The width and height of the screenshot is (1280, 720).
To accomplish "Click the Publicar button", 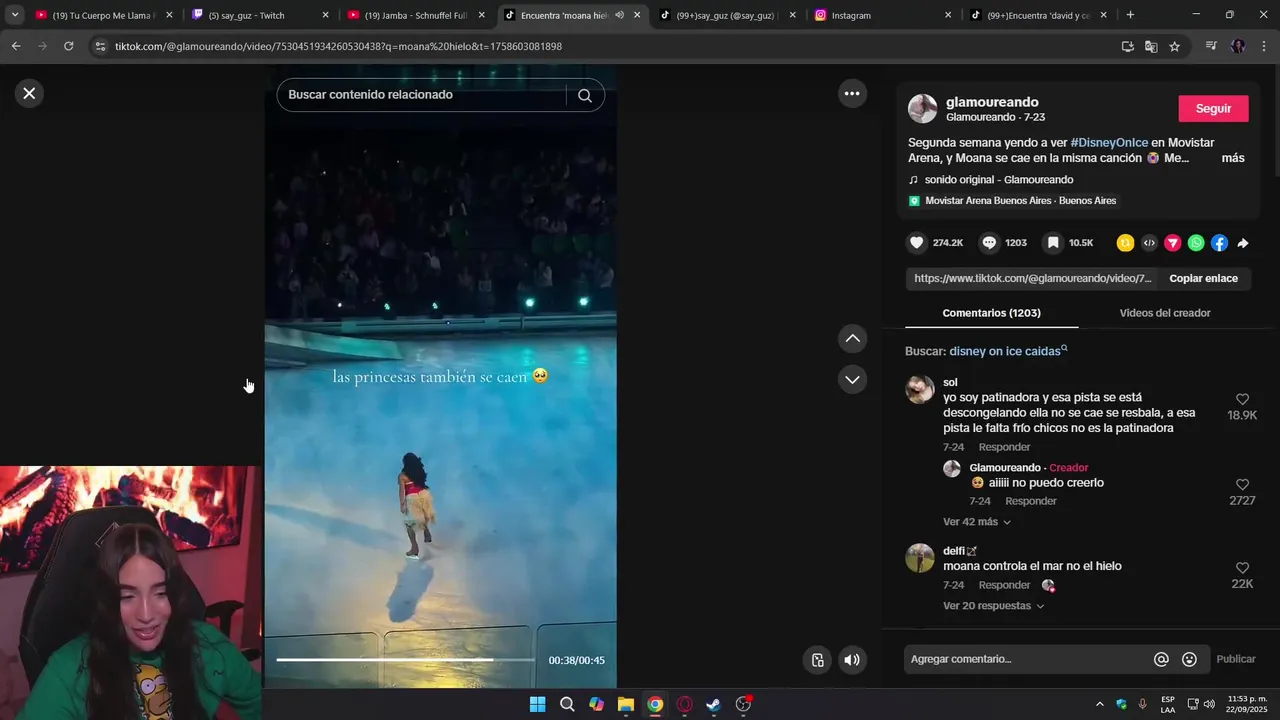I will coord(1236,659).
